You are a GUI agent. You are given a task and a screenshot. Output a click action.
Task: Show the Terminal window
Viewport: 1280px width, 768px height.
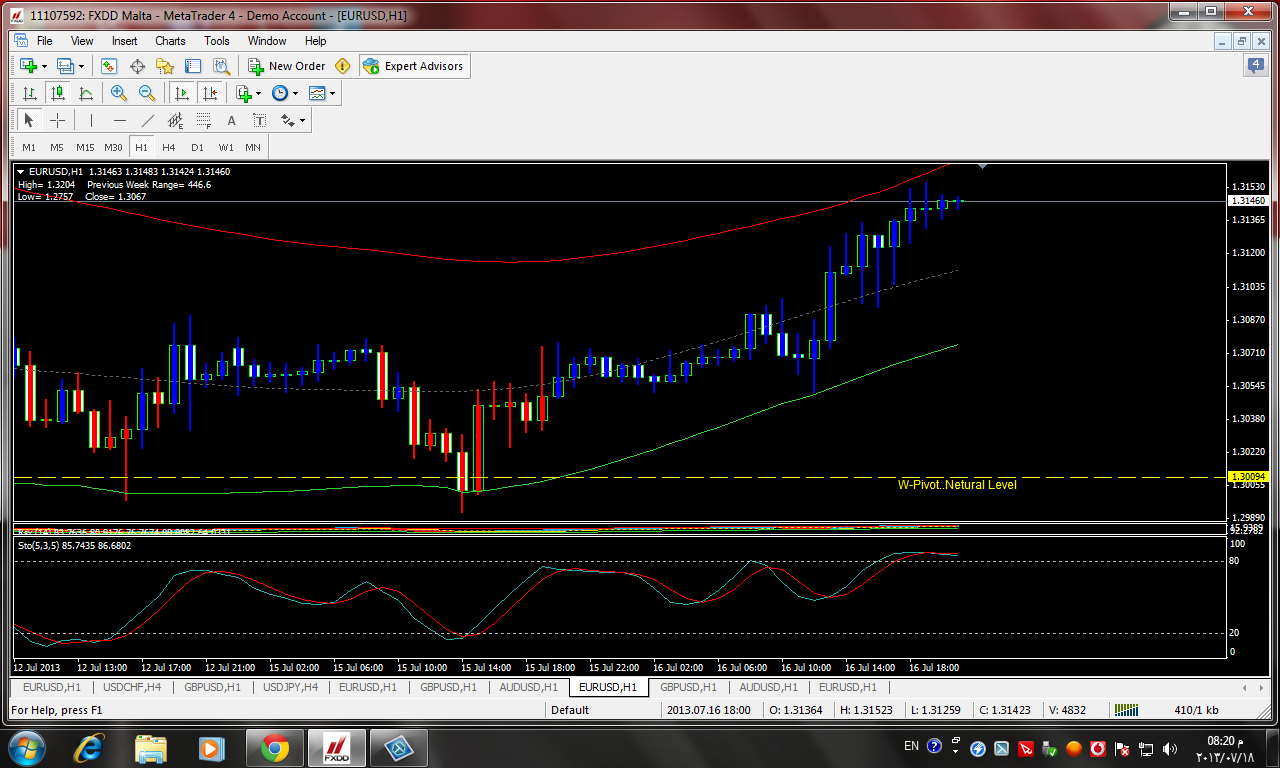click(193, 66)
